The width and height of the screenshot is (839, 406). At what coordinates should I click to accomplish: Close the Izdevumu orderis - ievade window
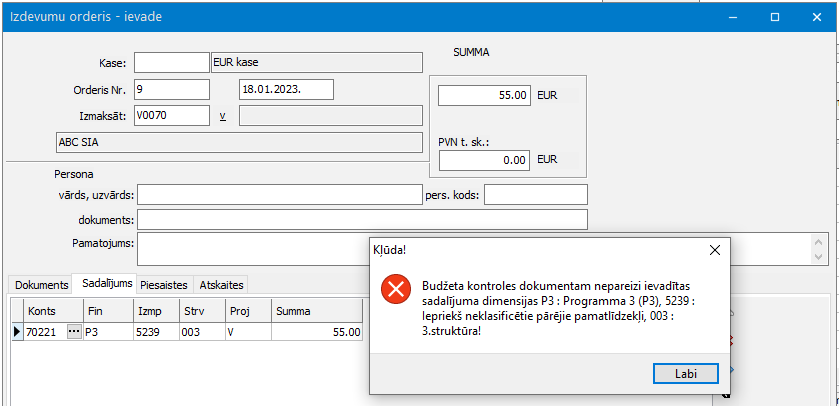tap(817, 17)
